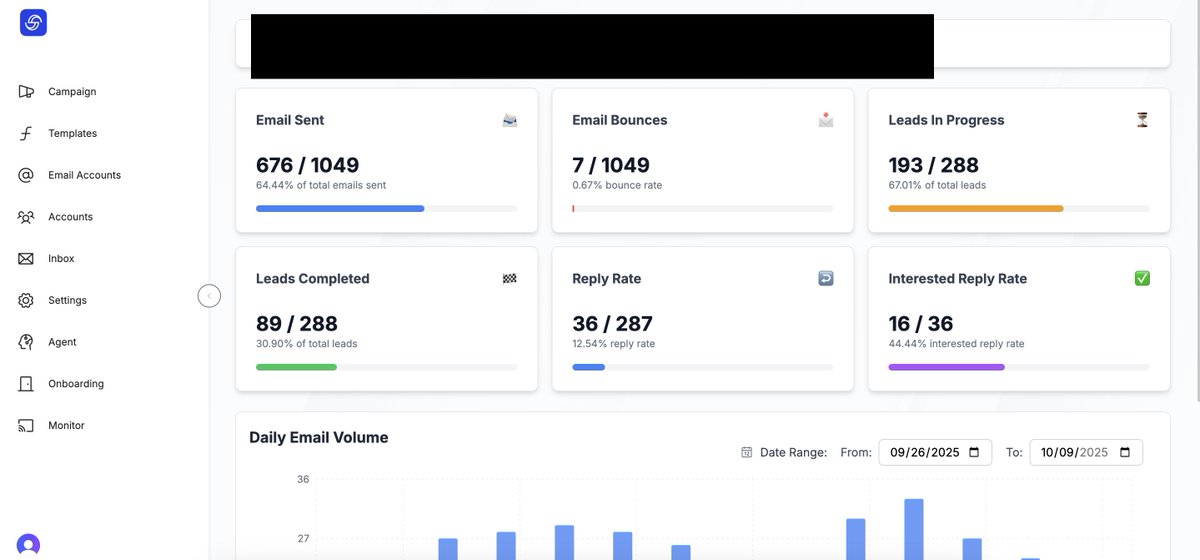Click the Interested Reply Rate checkmark icon
Viewport: 1200px width, 560px height.
tap(1142, 279)
